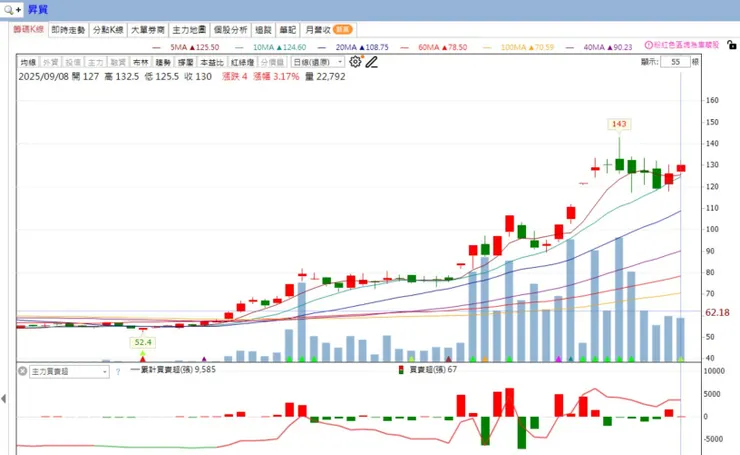Open the chart settings gear icon
The width and height of the screenshot is (740, 455).
click(x=355, y=61)
